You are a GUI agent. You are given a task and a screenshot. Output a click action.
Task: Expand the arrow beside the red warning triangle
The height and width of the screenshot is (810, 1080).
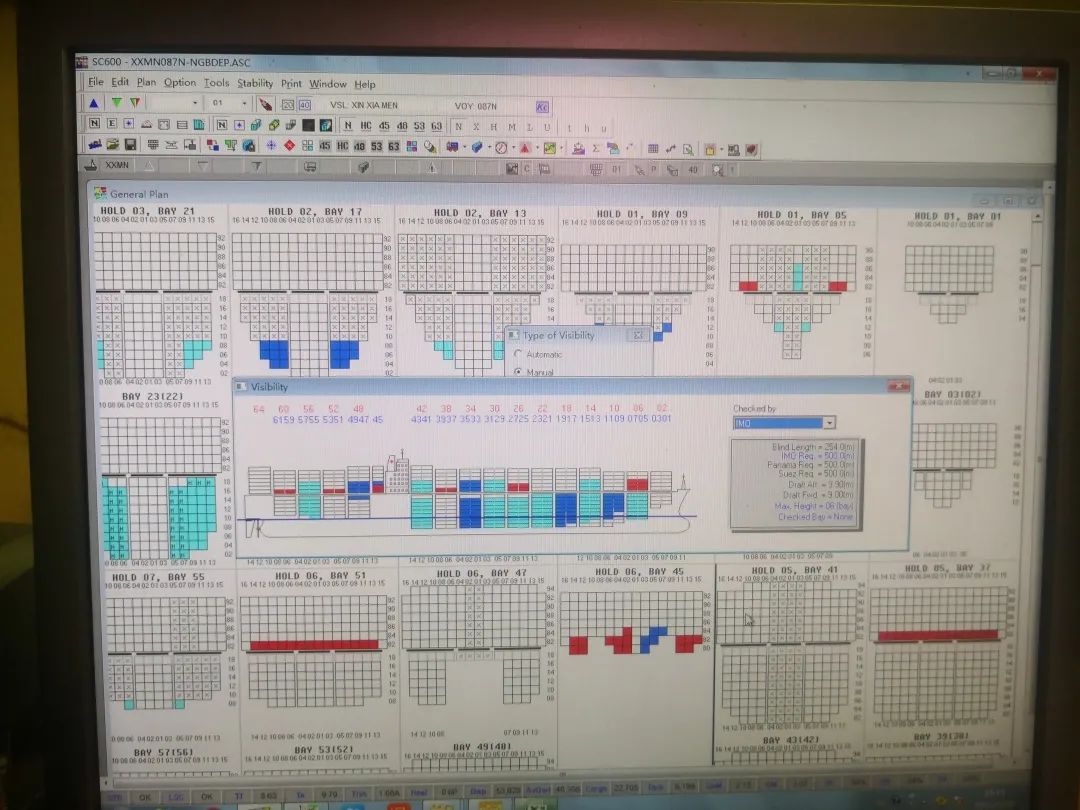(x=537, y=147)
